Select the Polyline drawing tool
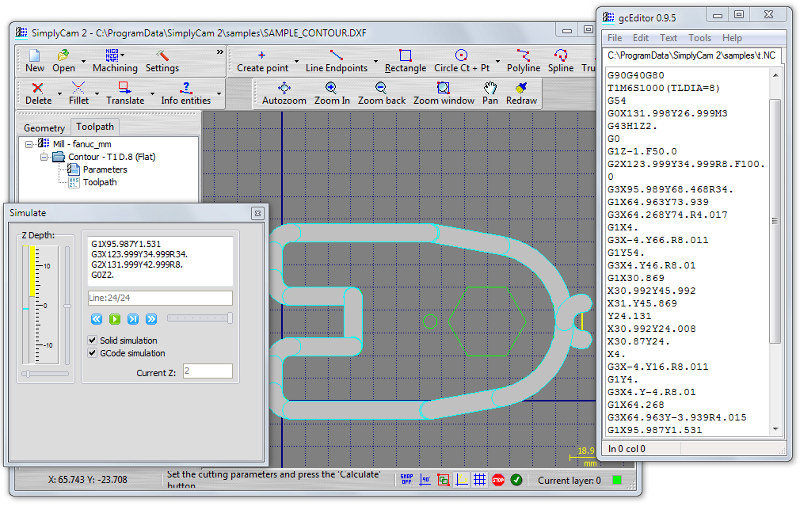 pyautogui.click(x=523, y=56)
